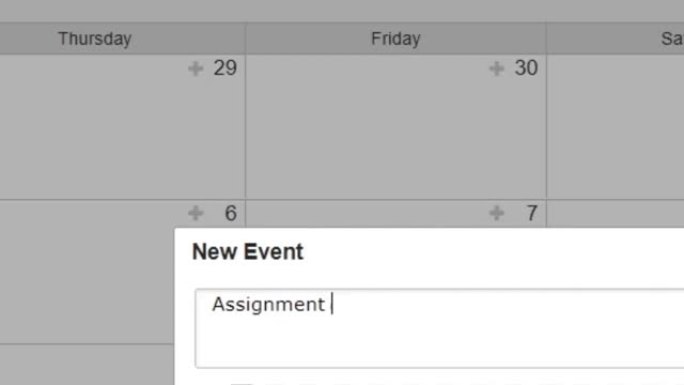Click the plus icon next to date 7

(x=496, y=213)
